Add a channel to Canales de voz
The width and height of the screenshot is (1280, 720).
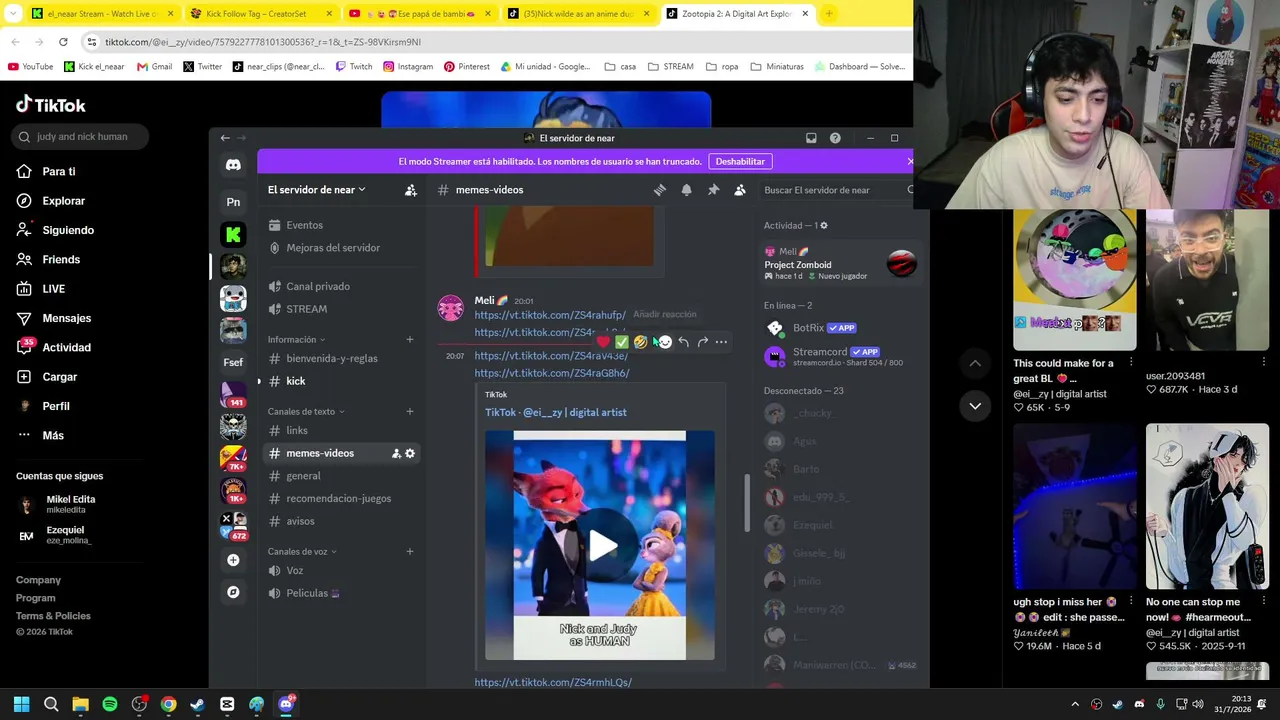pos(410,551)
